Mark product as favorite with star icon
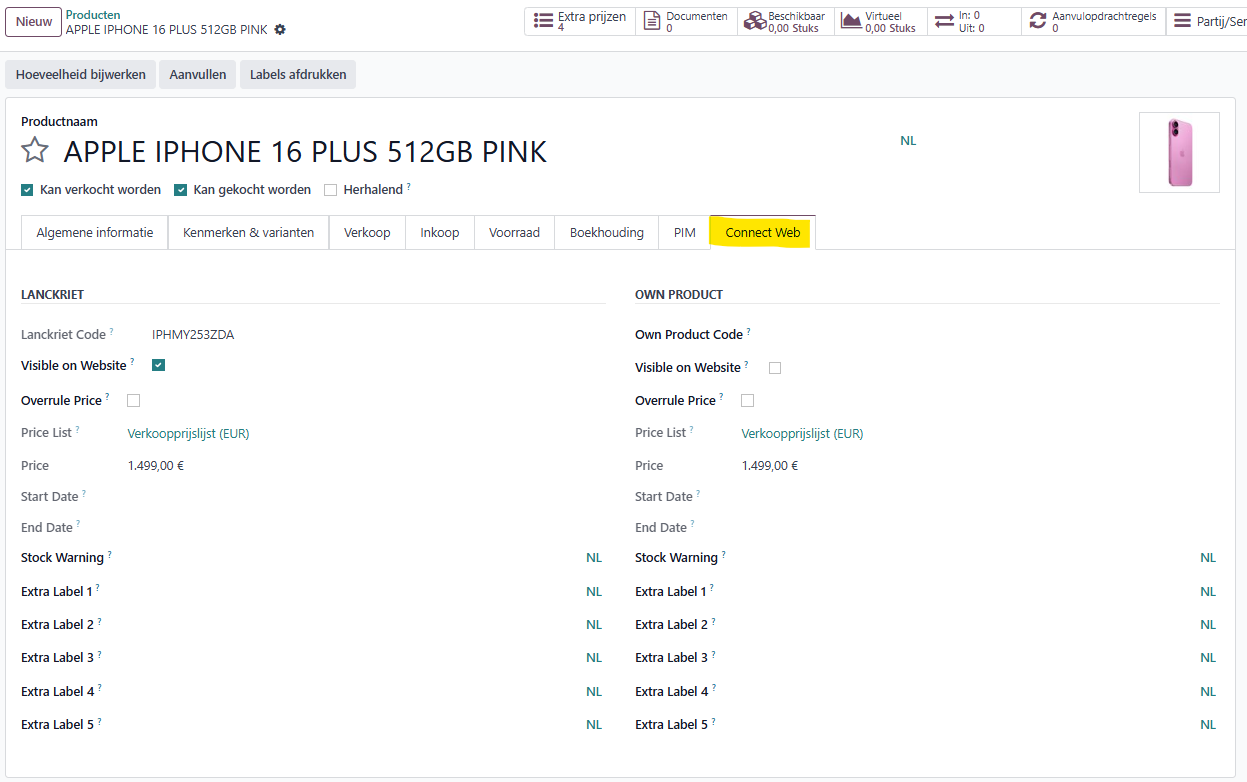 pyautogui.click(x=35, y=151)
